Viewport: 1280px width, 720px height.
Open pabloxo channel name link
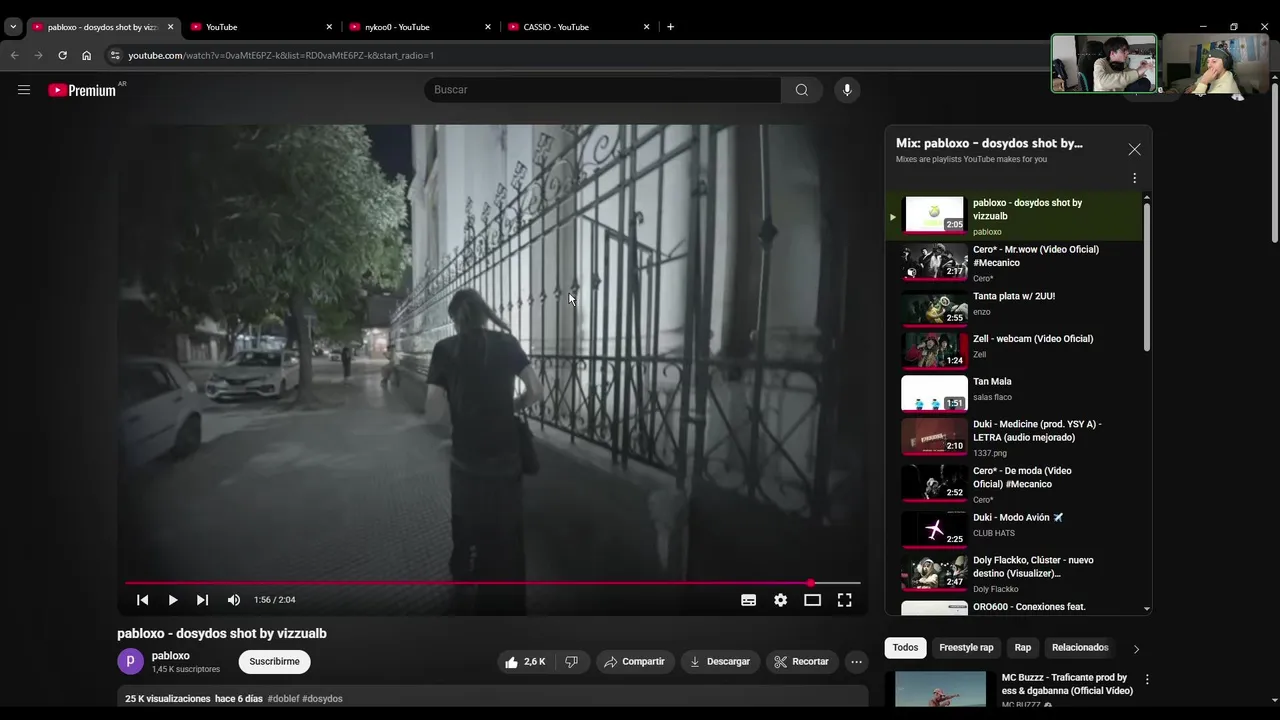[171, 656]
